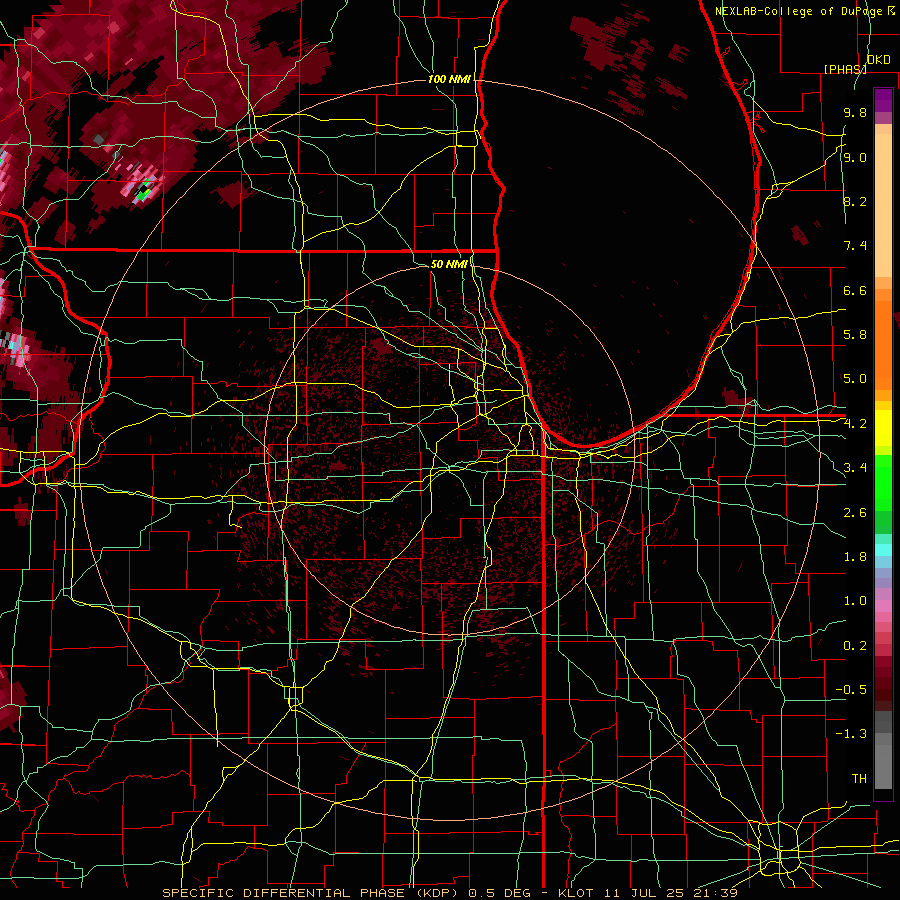Click the 9.0 value on the scale
Image resolution: width=900 pixels, height=900 pixels.
(855, 157)
